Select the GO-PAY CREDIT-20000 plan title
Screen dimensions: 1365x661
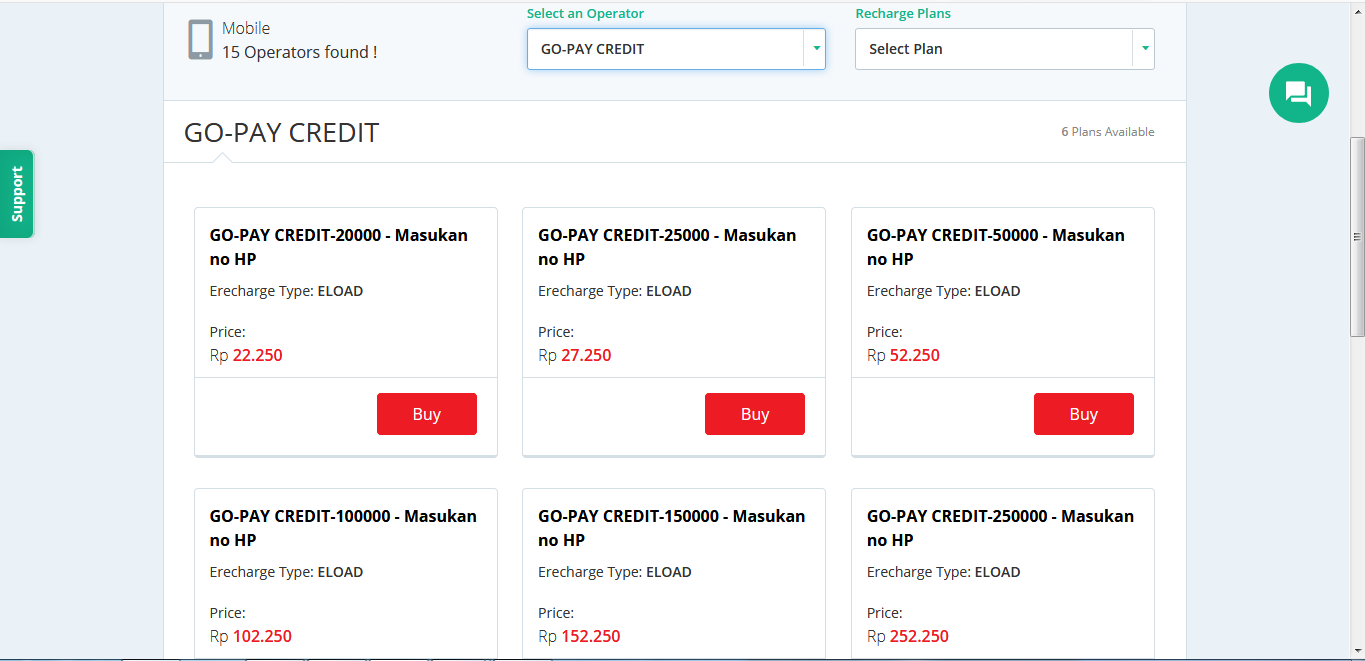(339, 247)
